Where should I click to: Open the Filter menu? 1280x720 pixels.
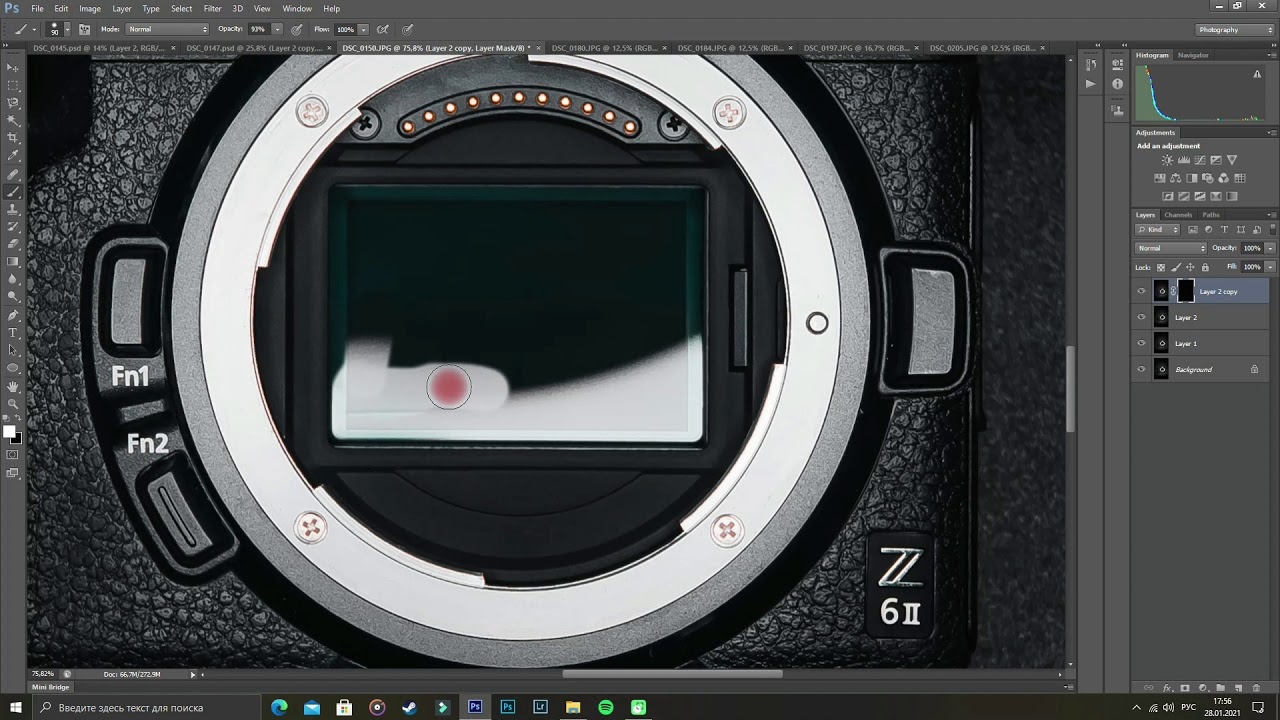pyautogui.click(x=213, y=8)
